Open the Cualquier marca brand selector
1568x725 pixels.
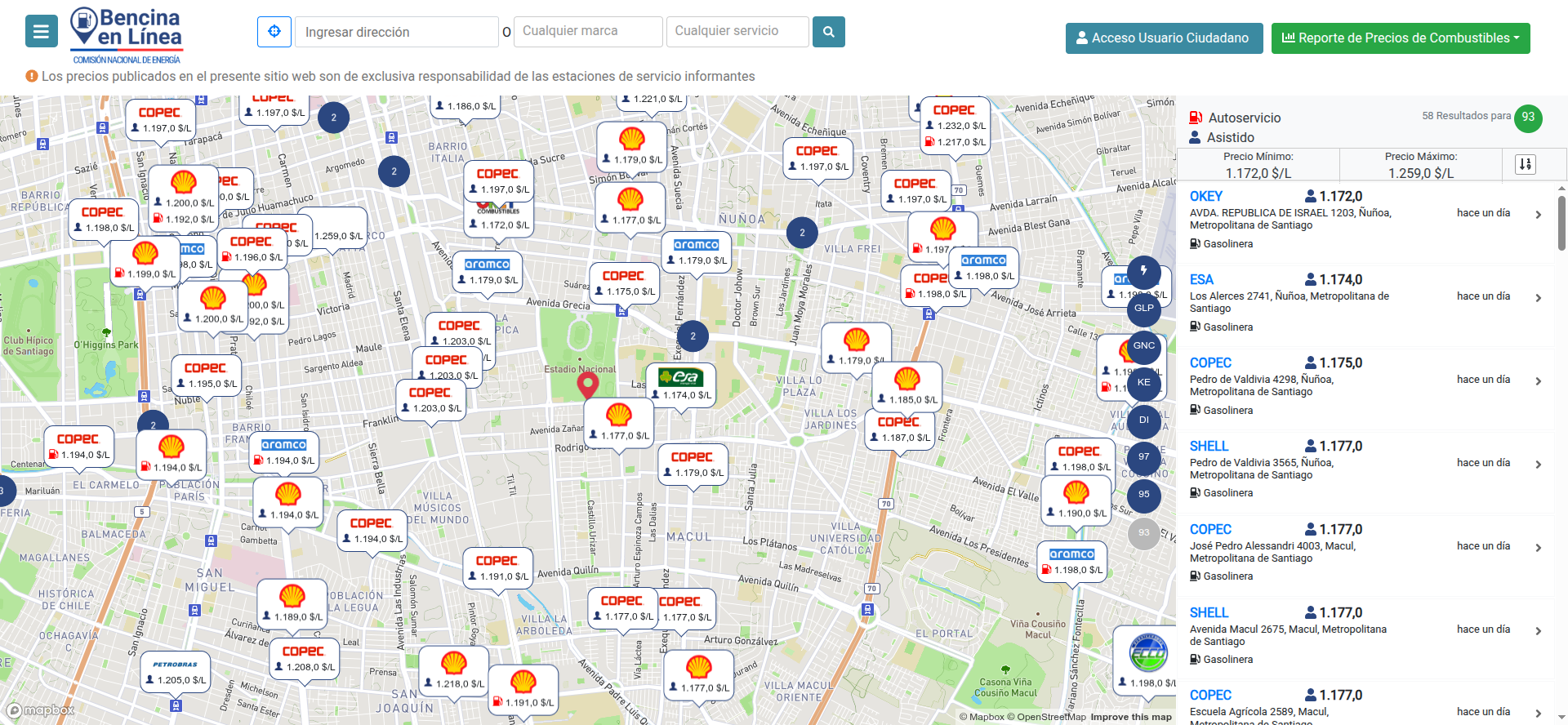[587, 32]
